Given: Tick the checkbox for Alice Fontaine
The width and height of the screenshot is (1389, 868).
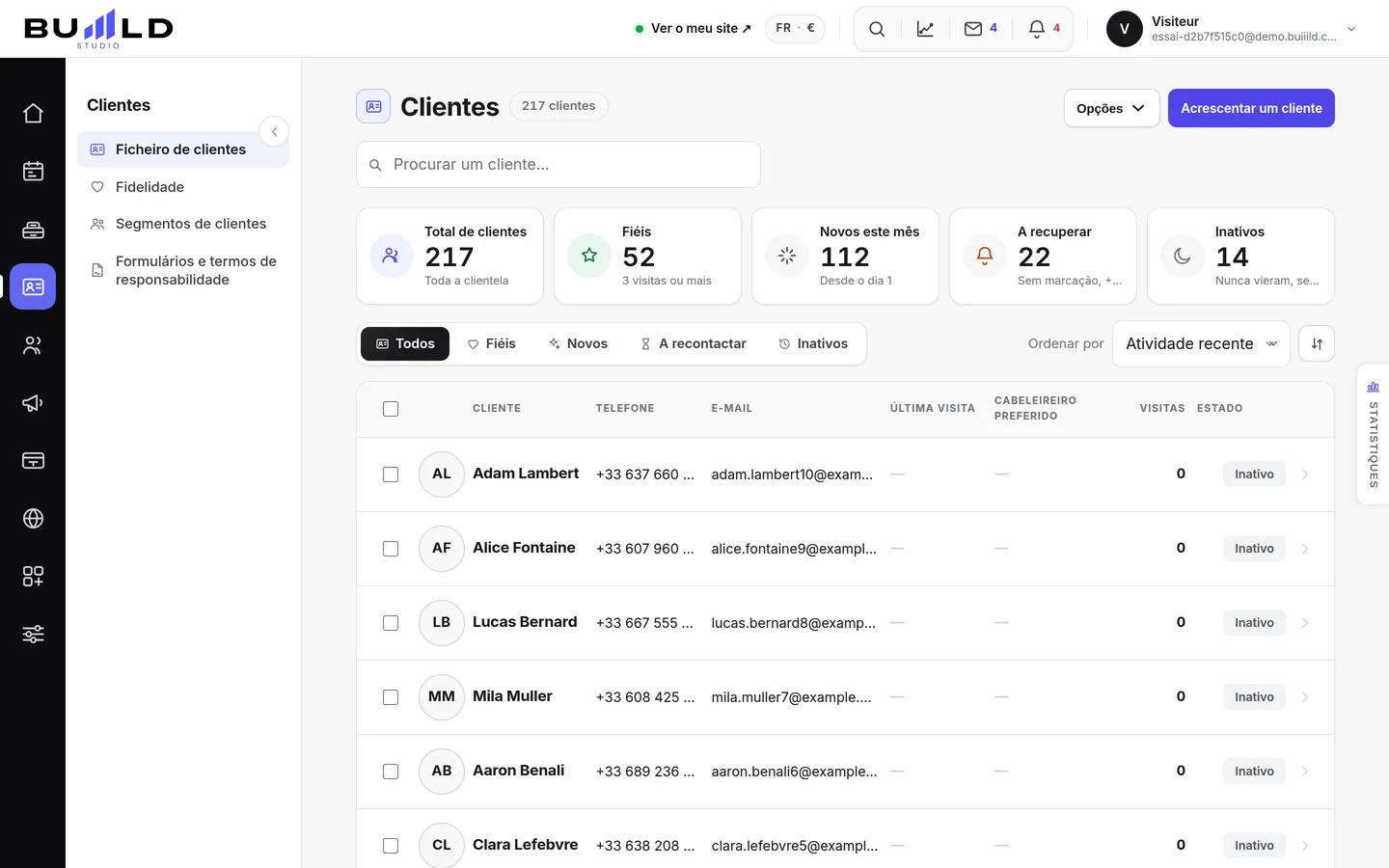Looking at the screenshot, I should click(x=391, y=549).
